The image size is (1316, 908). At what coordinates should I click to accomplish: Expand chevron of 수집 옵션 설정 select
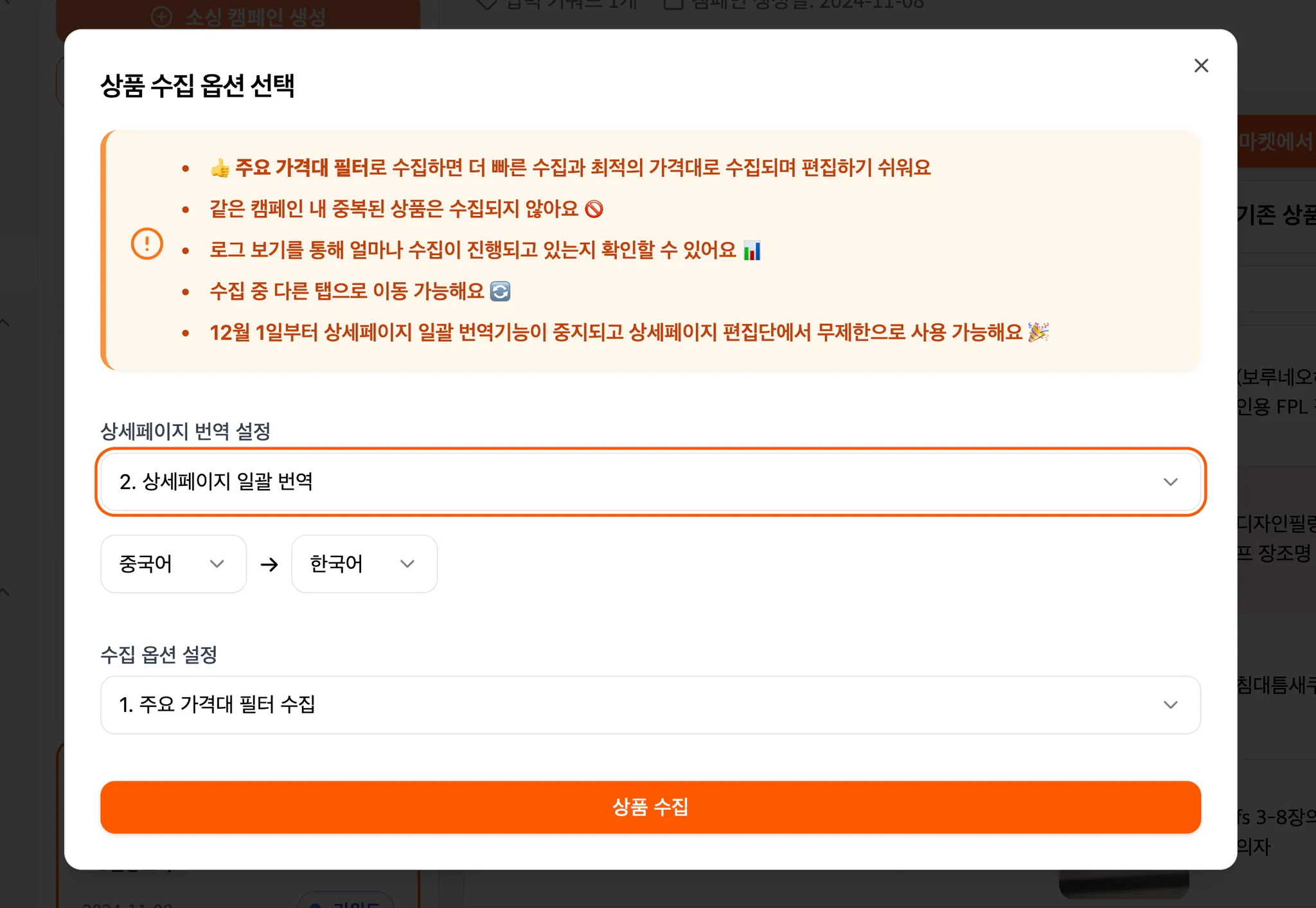tap(1170, 705)
